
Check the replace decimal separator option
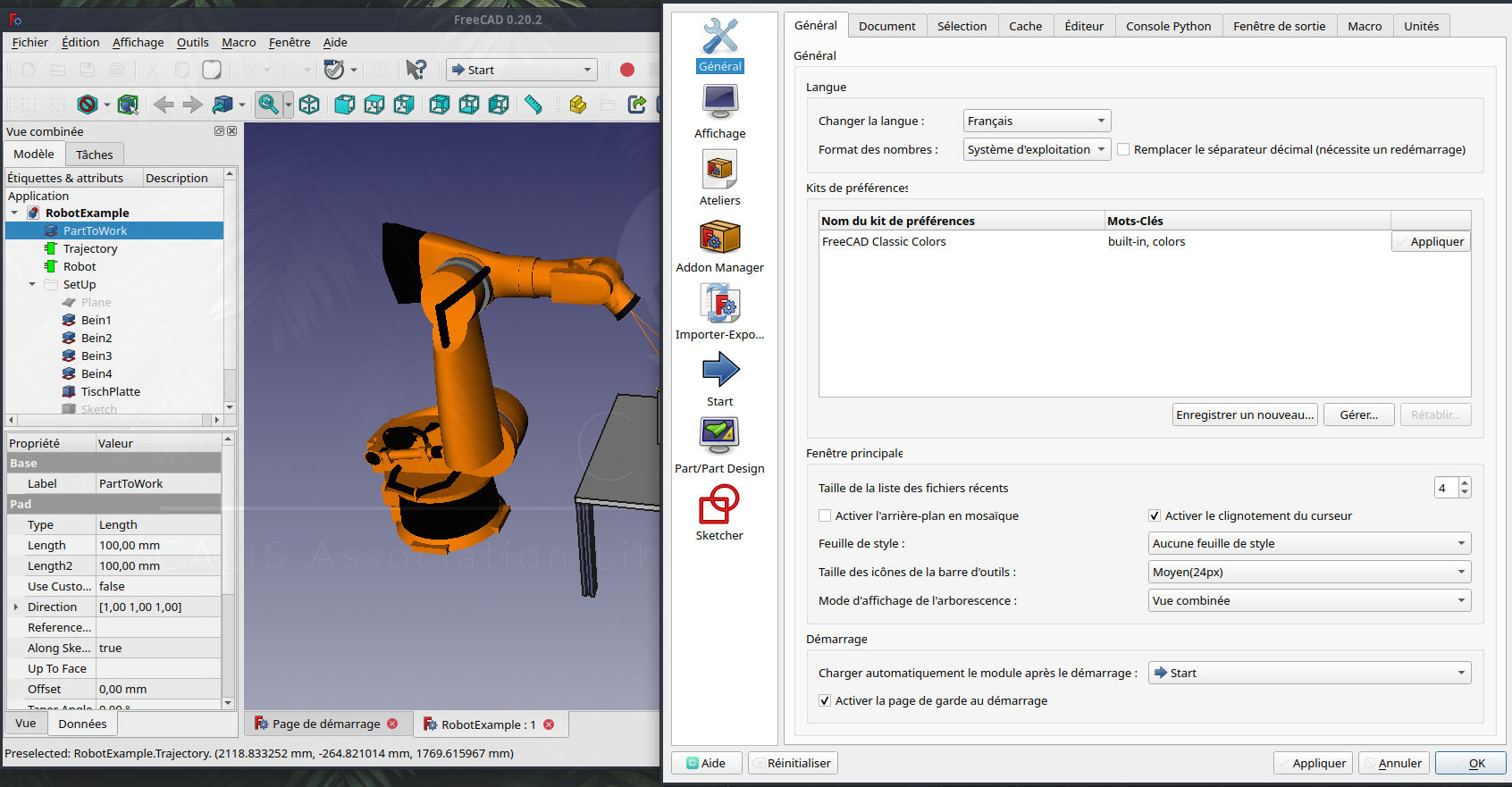(x=1123, y=149)
